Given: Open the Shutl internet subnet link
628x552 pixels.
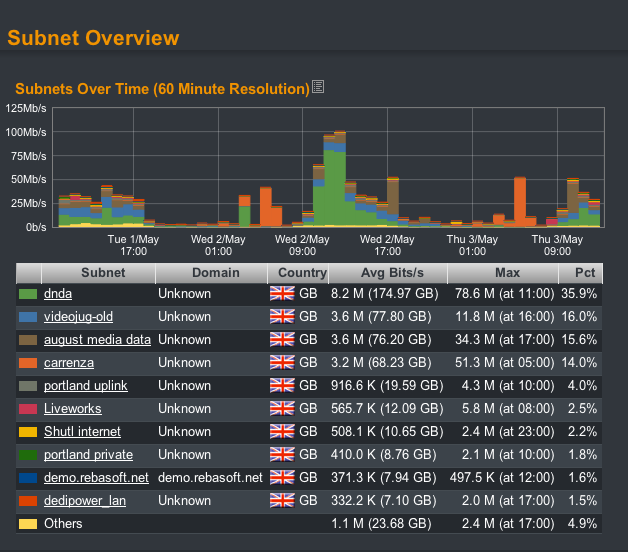Looking at the screenshot, I should (x=82, y=432).
